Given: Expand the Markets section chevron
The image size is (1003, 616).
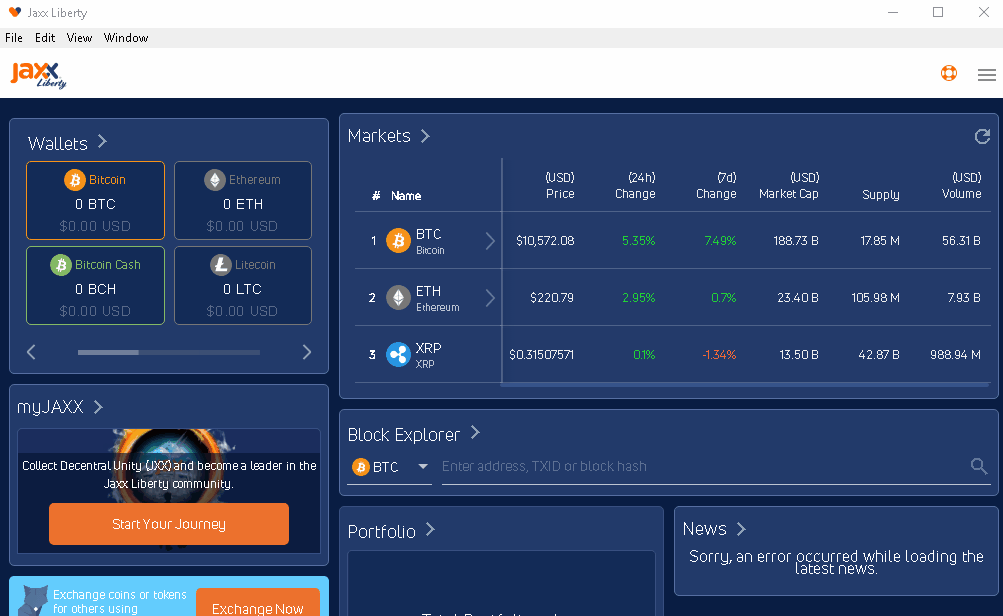Looking at the screenshot, I should tap(425, 136).
